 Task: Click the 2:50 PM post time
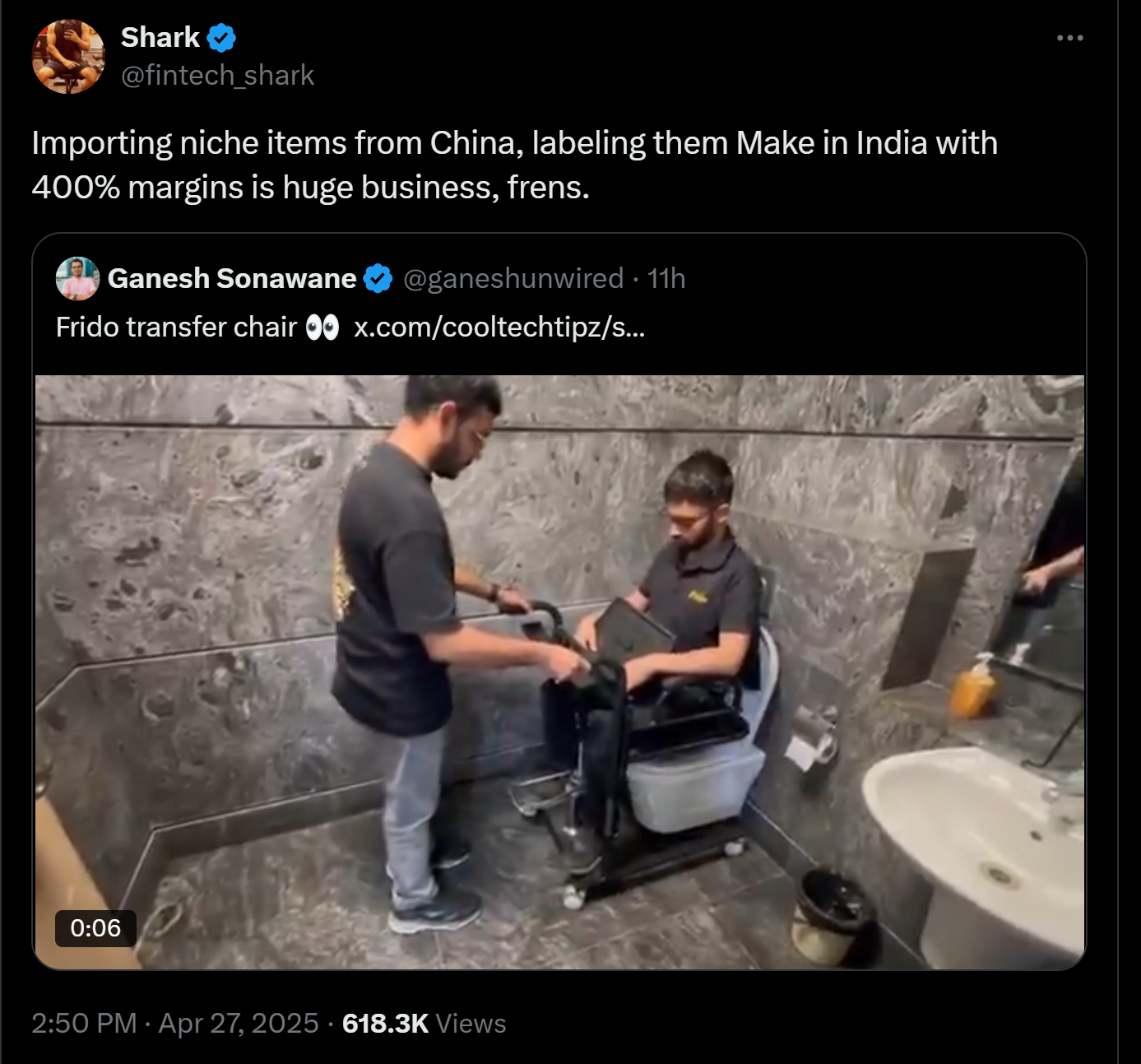tap(84, 1023)
